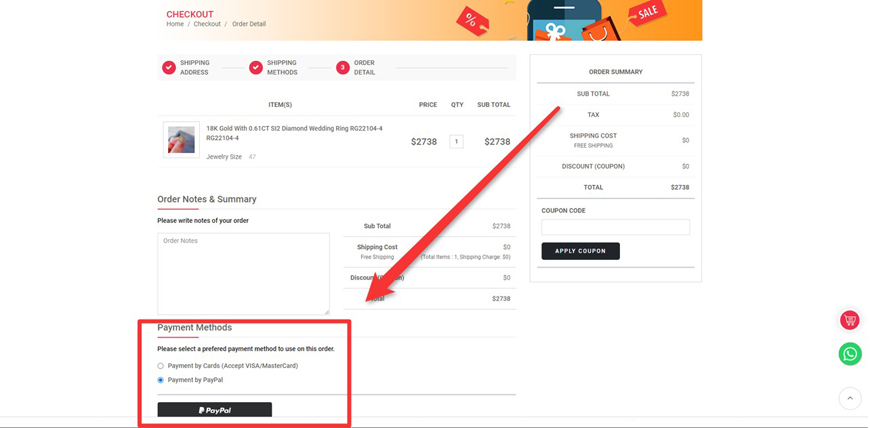
Task: Click the red shopping cart floating icon
Action: pos(849,320)
